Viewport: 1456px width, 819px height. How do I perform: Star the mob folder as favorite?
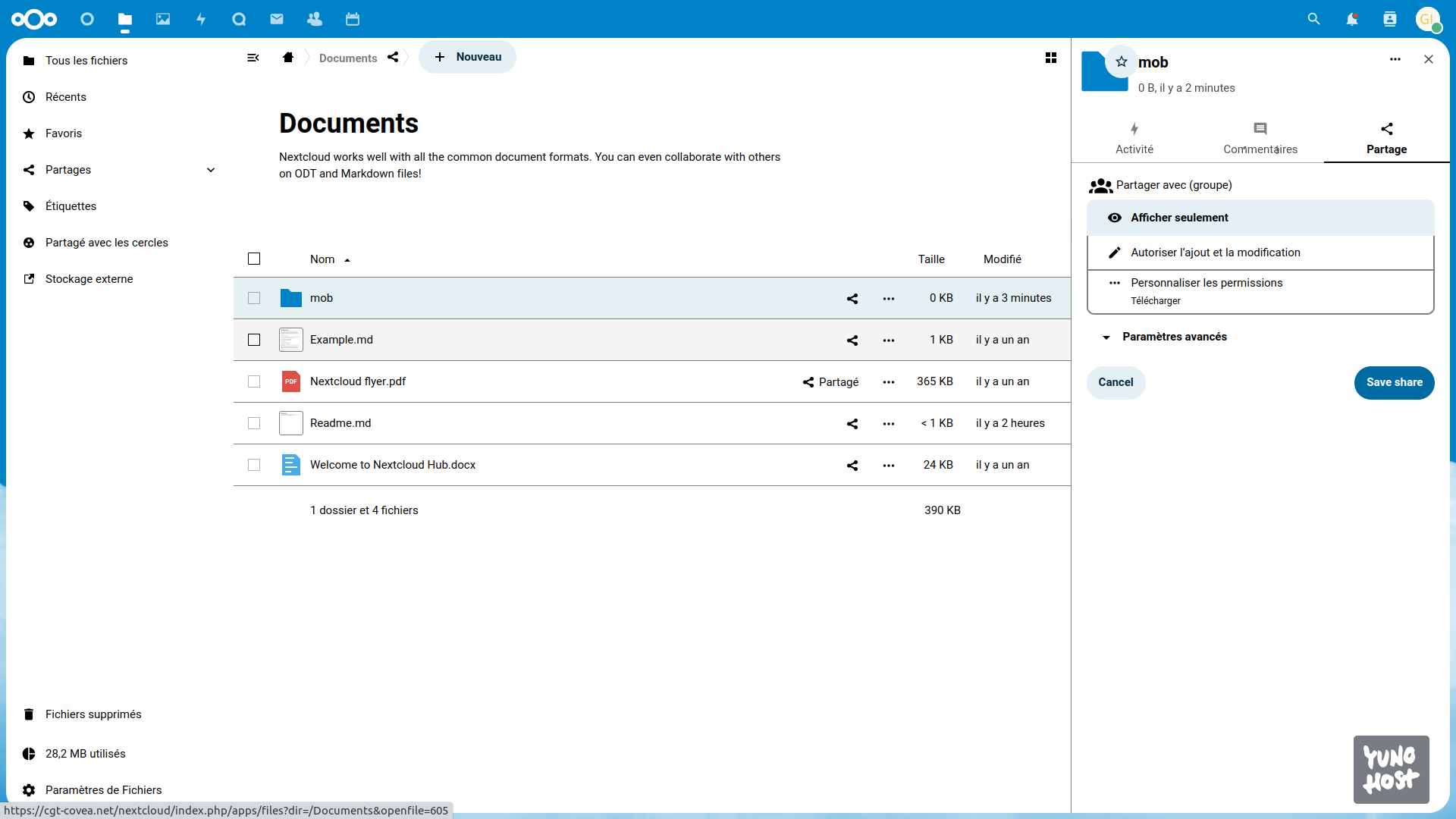[1122, 61]
